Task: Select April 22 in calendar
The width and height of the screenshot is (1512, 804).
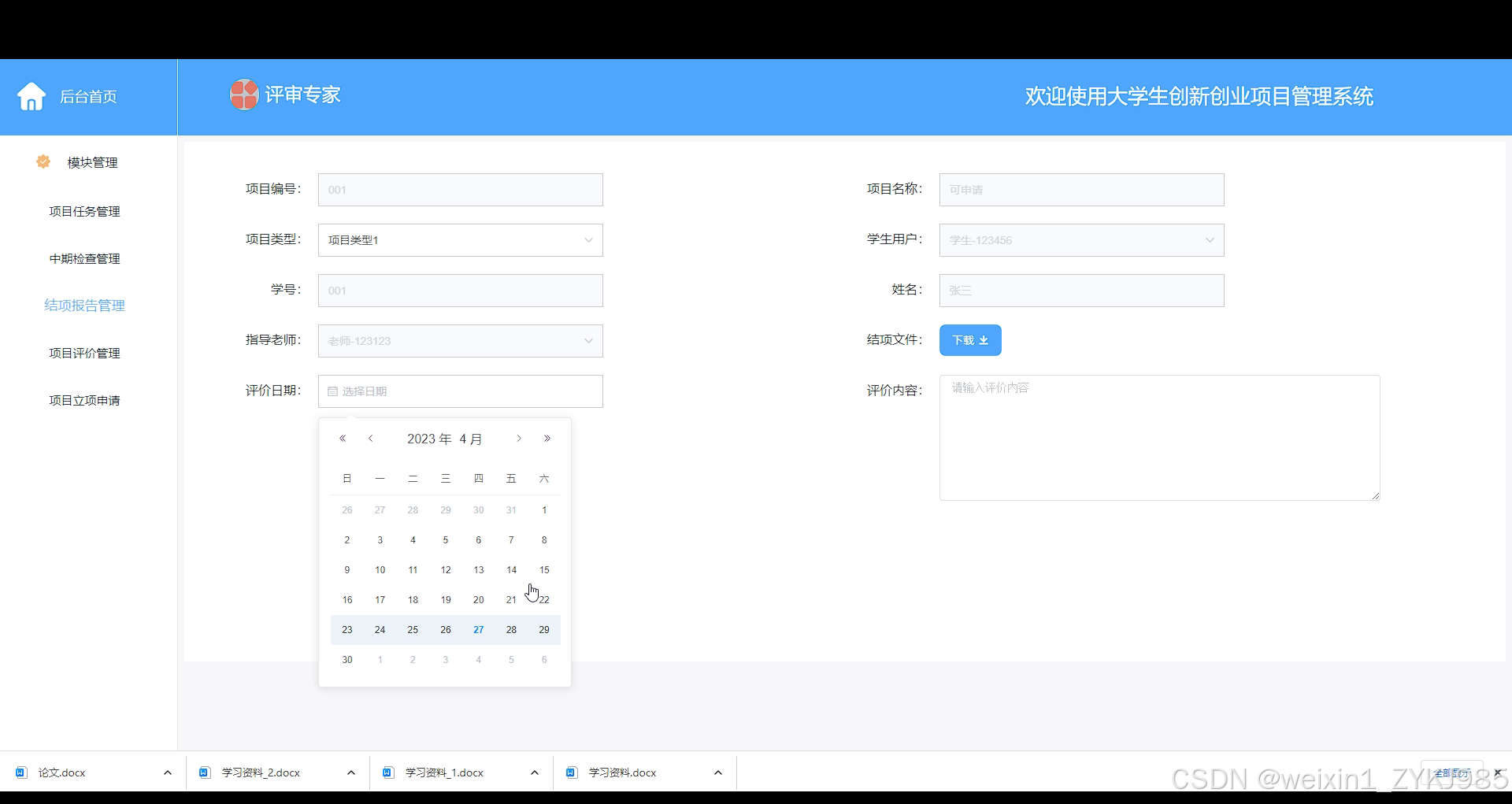Action: tap(544, 600)
